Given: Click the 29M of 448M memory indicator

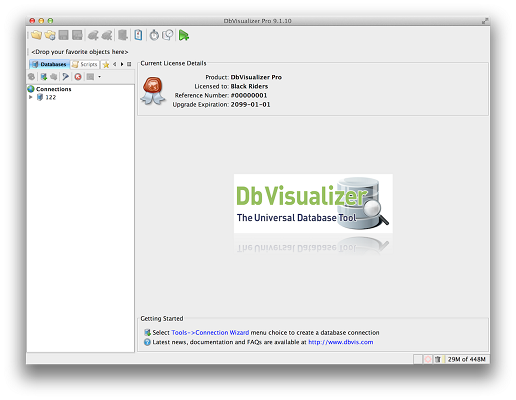Looking at the screenshot, I should (x=466, y=359).
